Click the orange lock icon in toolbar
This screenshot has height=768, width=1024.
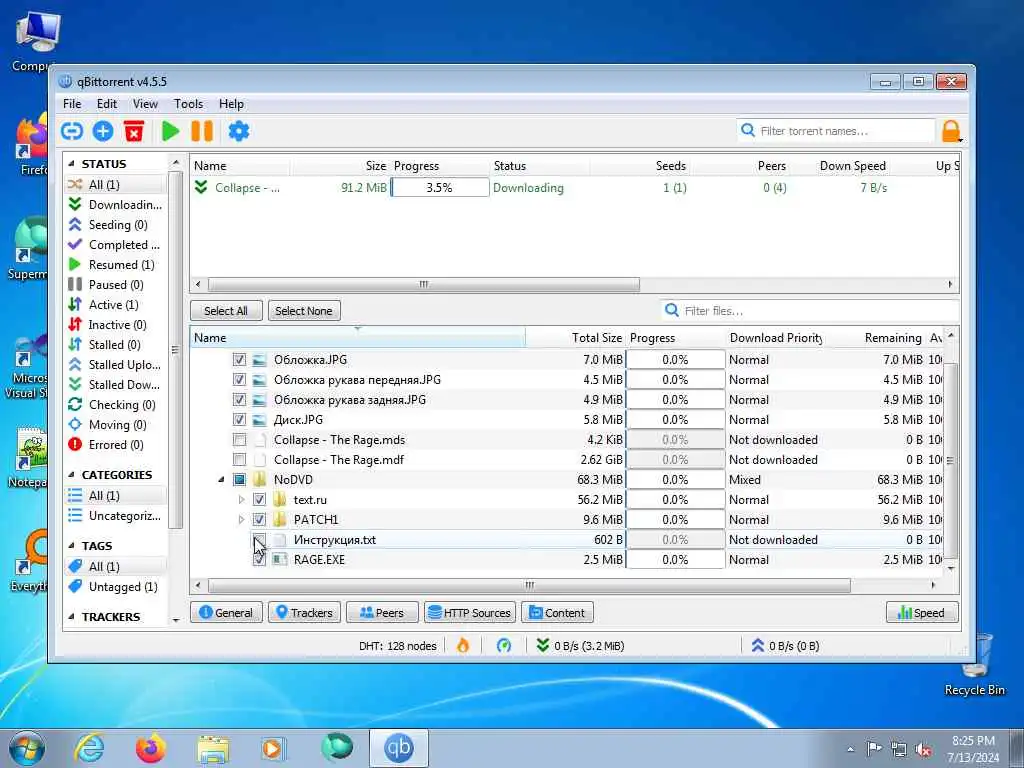click(951, 131)
